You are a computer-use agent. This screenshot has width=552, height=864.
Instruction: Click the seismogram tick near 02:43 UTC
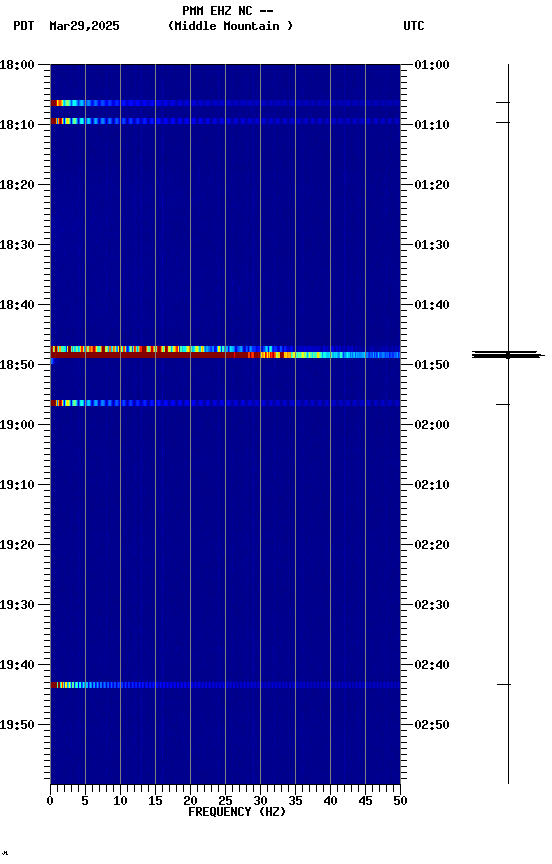(x=504, y=685)
